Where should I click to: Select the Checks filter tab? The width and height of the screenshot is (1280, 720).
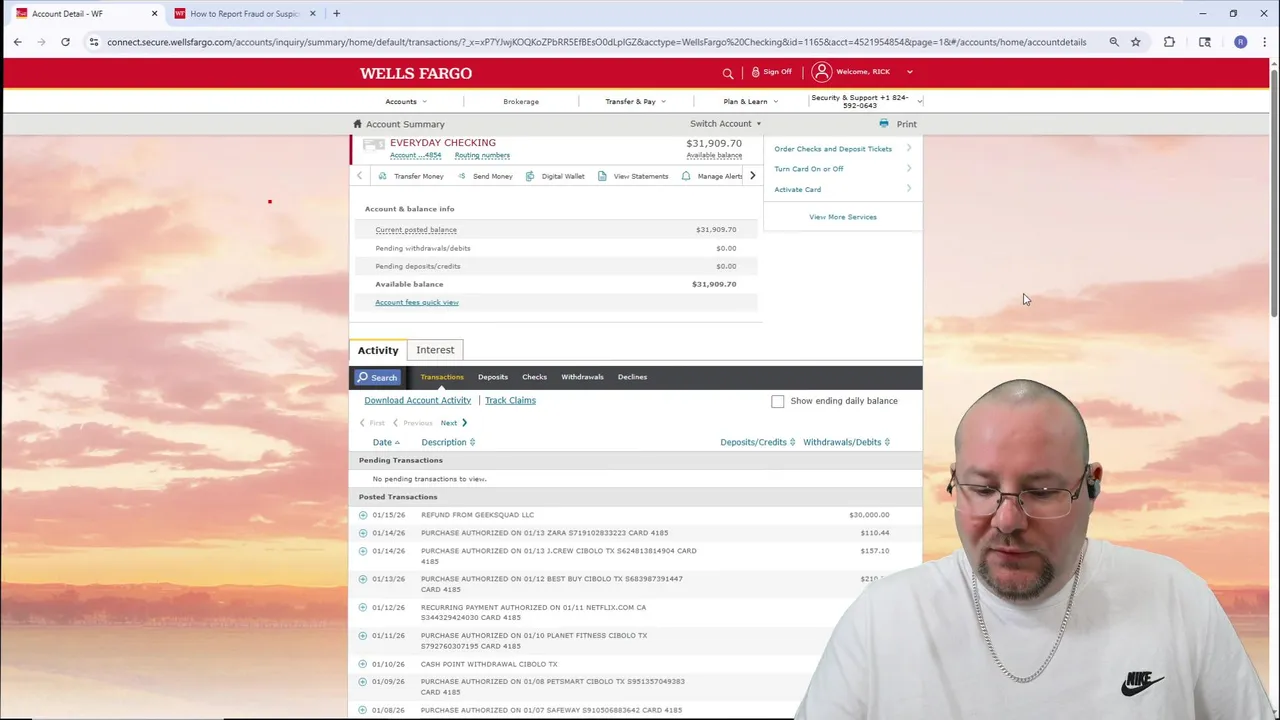pos(534,377)
